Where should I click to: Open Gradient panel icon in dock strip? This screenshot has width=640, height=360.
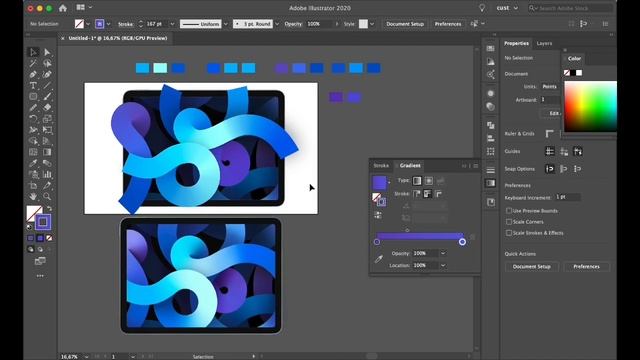(491, 183)
